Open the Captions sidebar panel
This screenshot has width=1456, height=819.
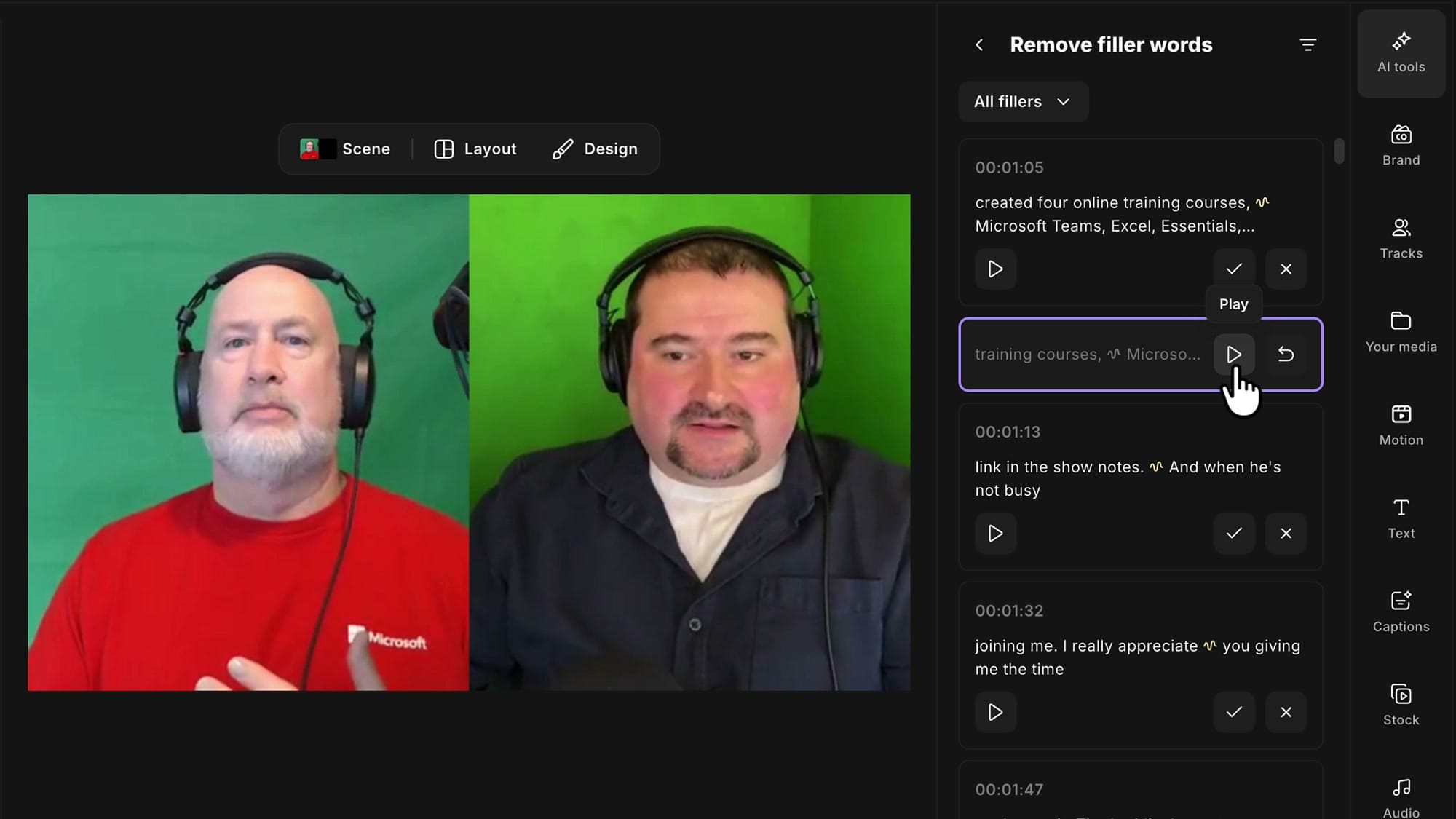coord(1401,612)
